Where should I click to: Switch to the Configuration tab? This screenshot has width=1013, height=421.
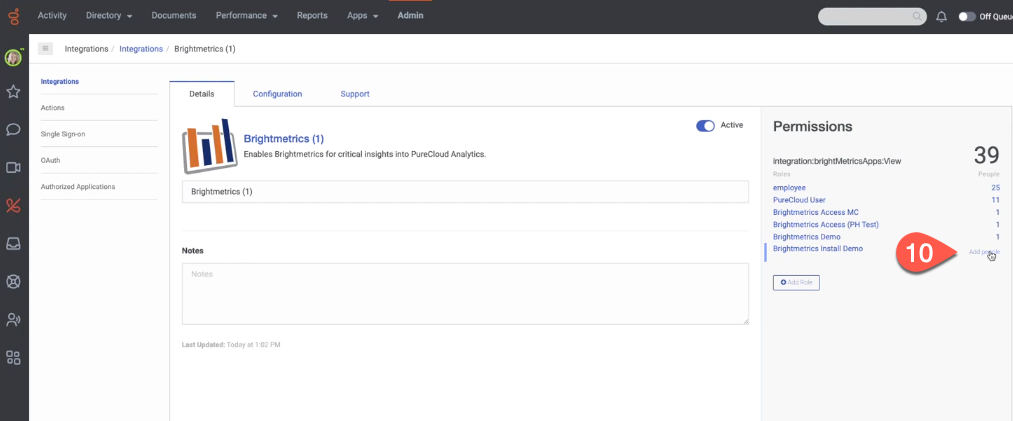click(x=277, y=94)
